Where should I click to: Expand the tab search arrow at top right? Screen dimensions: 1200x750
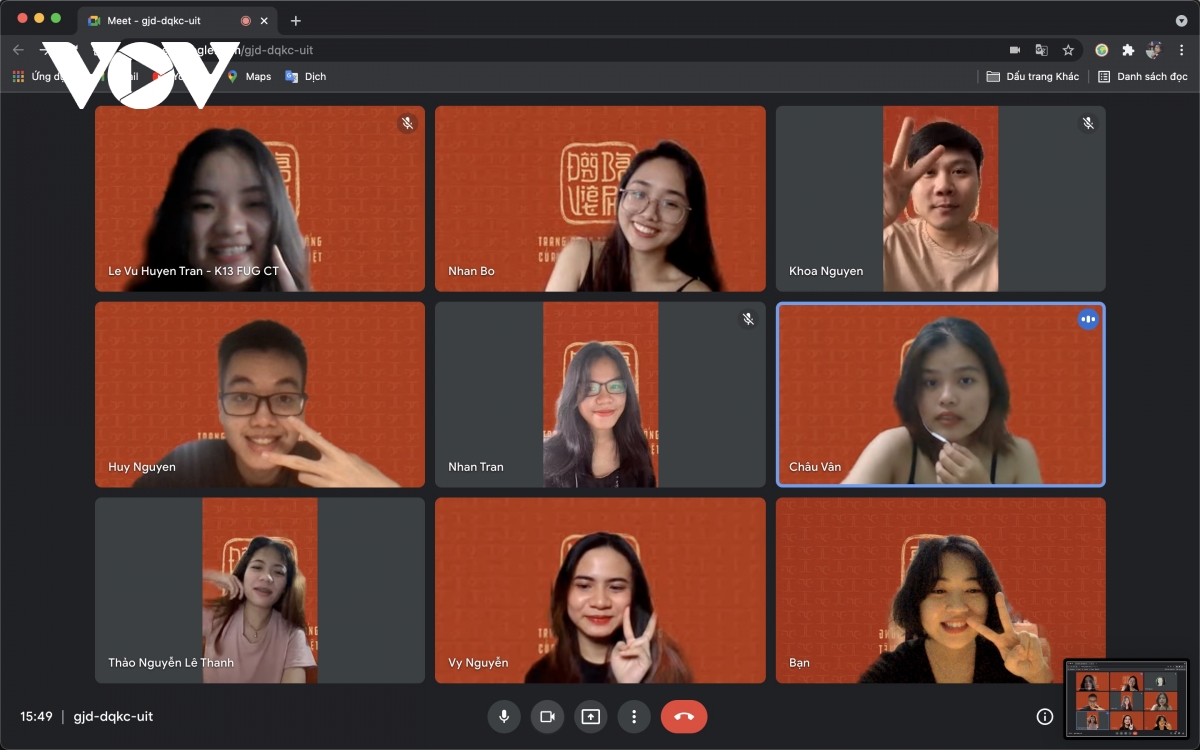click(1181, 20)
